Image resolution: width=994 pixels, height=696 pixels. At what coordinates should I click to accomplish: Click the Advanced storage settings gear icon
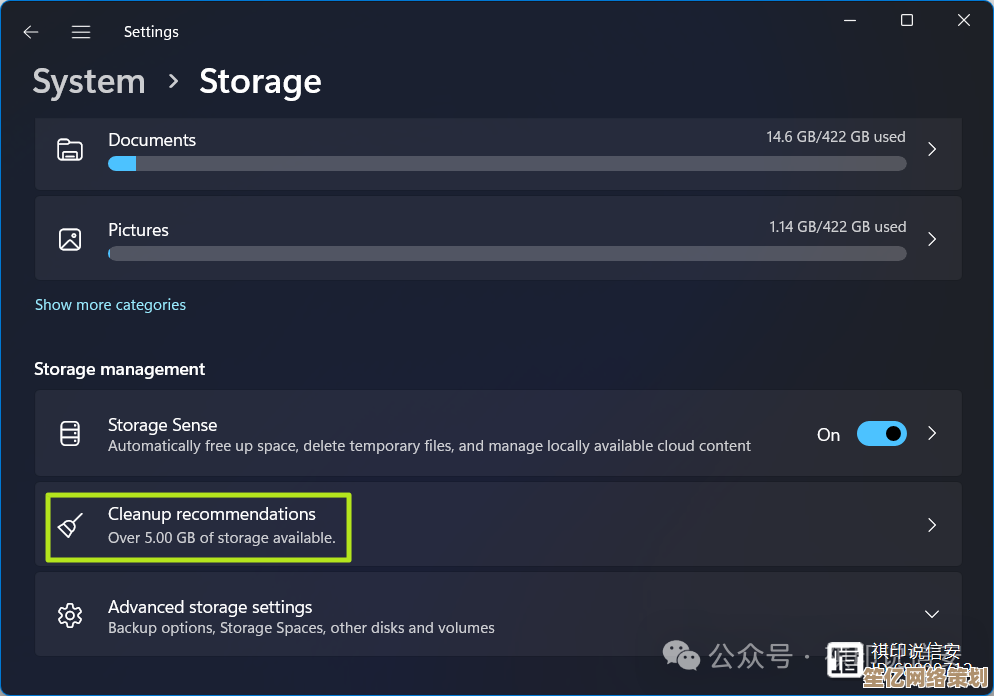click(70, 615)
